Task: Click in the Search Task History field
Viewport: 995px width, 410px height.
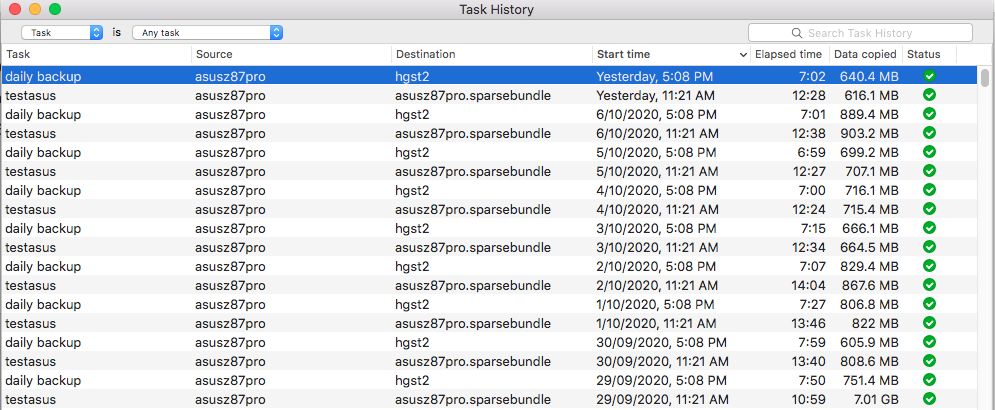Action: pos(870,33)
